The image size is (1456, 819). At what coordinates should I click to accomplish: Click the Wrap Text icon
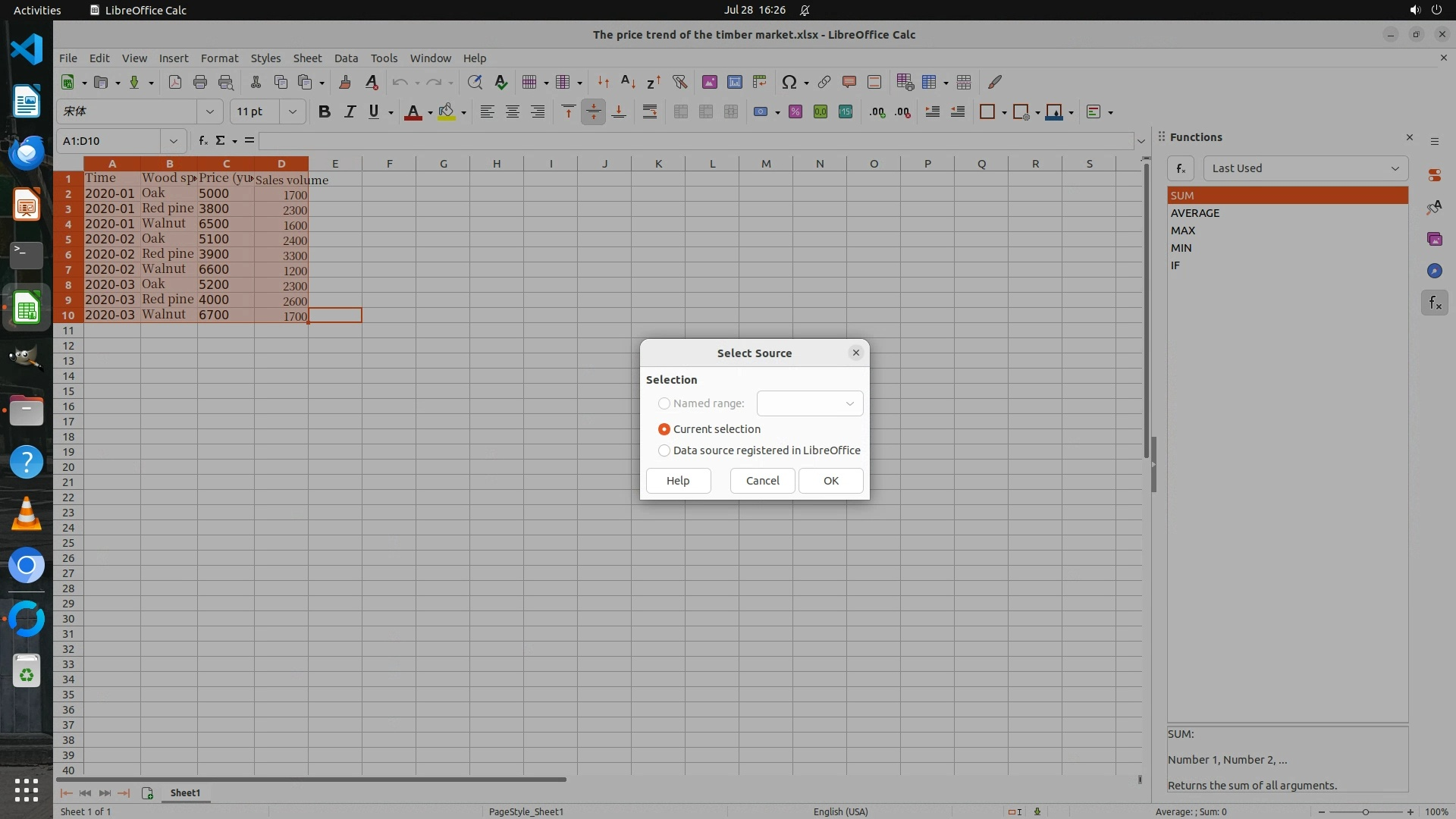pos(649,111)
